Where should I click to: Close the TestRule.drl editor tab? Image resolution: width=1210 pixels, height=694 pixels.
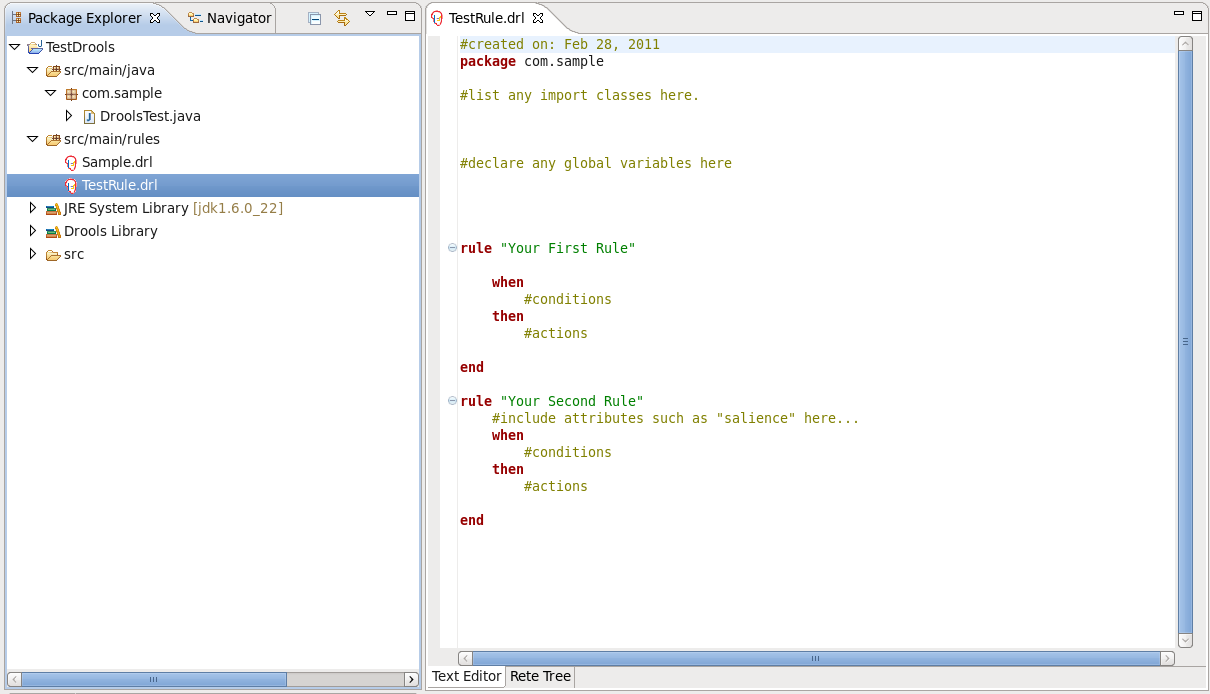coord(537,18)
